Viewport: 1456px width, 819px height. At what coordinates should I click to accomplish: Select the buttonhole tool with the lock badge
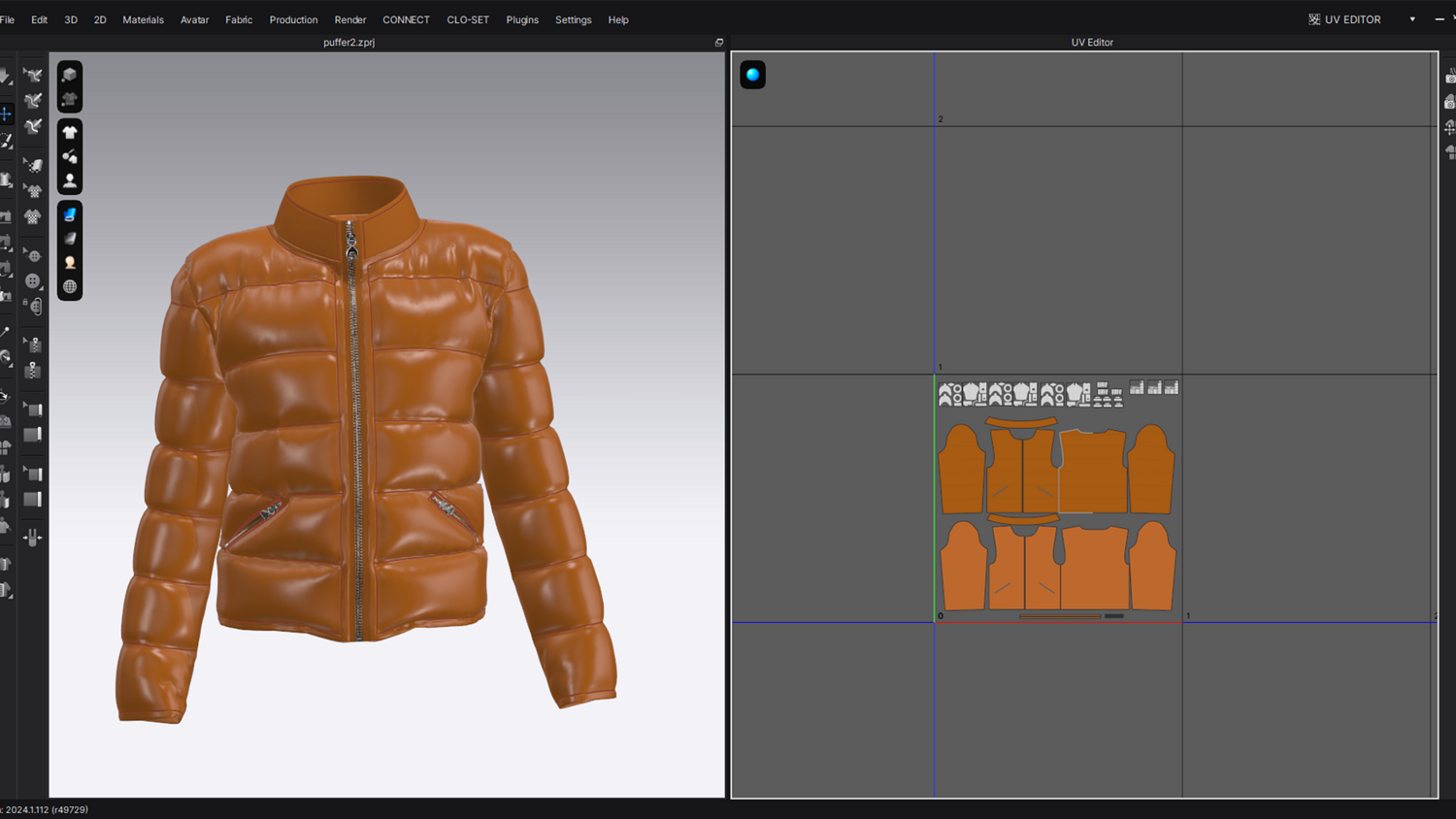coord(34,307)
